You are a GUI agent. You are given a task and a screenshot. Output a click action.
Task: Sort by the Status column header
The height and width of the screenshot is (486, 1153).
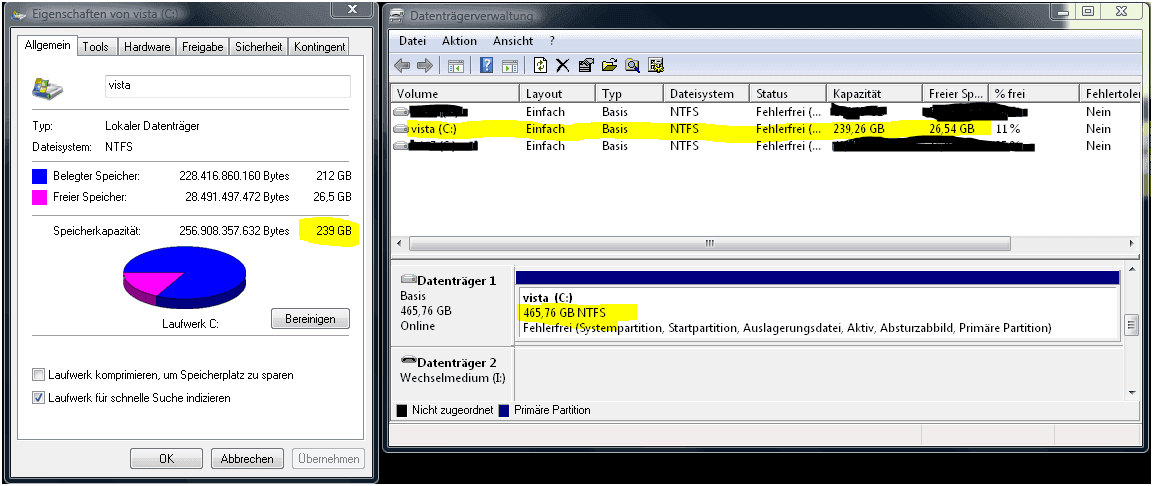788,93
